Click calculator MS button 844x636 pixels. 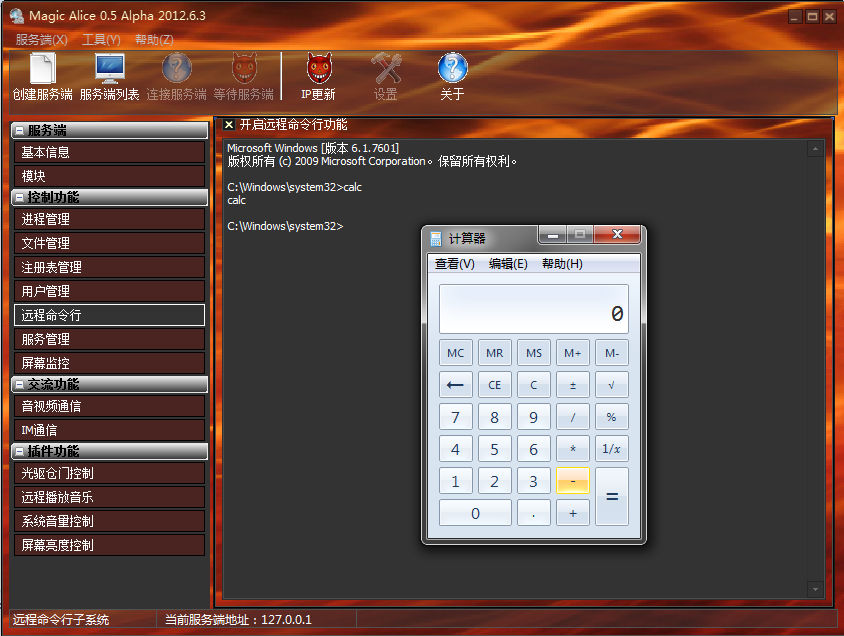point(533,353)
